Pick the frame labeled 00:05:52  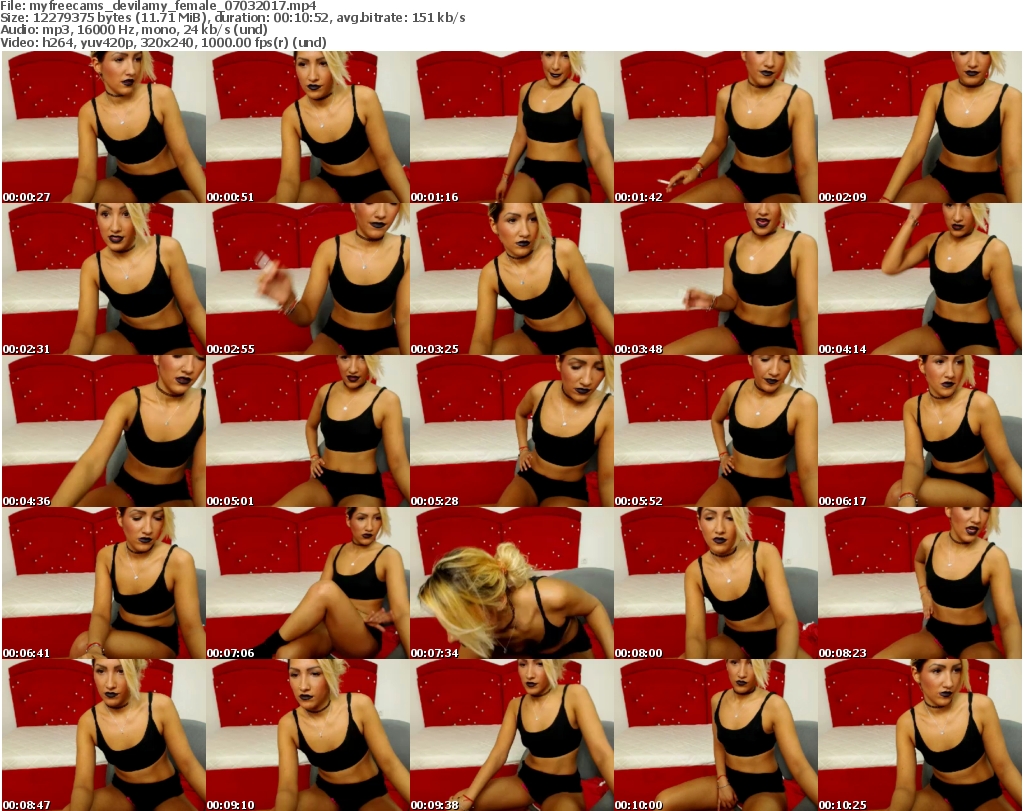click(x=716, y=431)
